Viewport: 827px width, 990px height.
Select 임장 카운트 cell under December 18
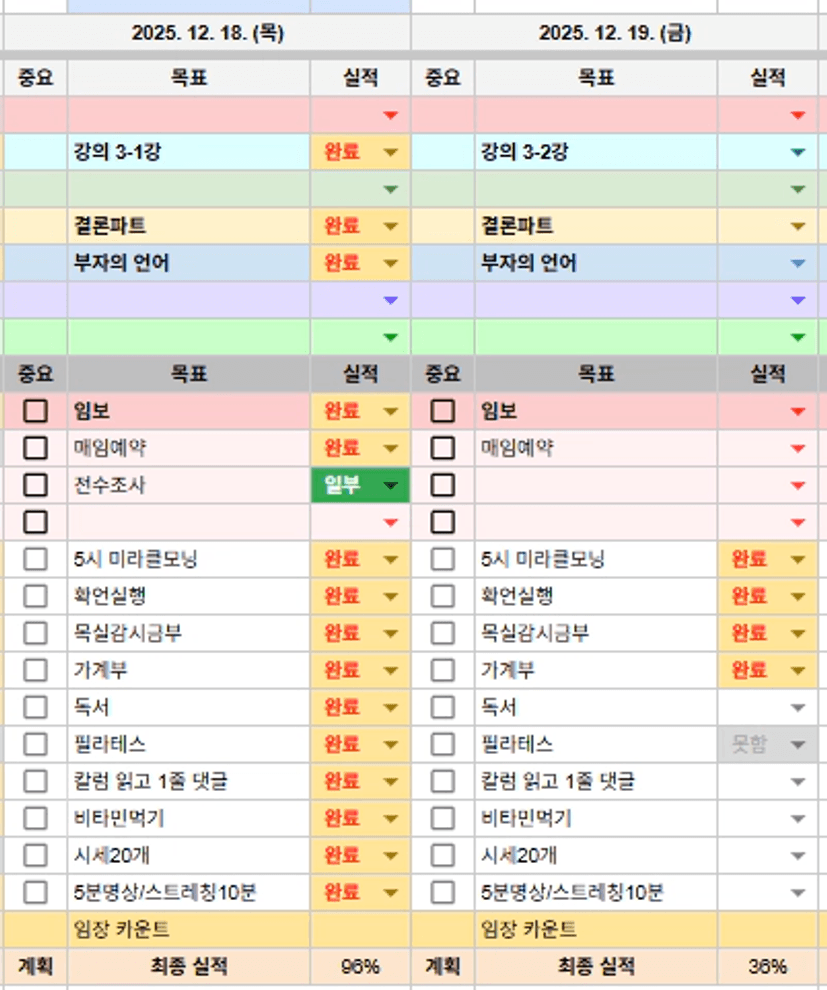click(189, 929)
